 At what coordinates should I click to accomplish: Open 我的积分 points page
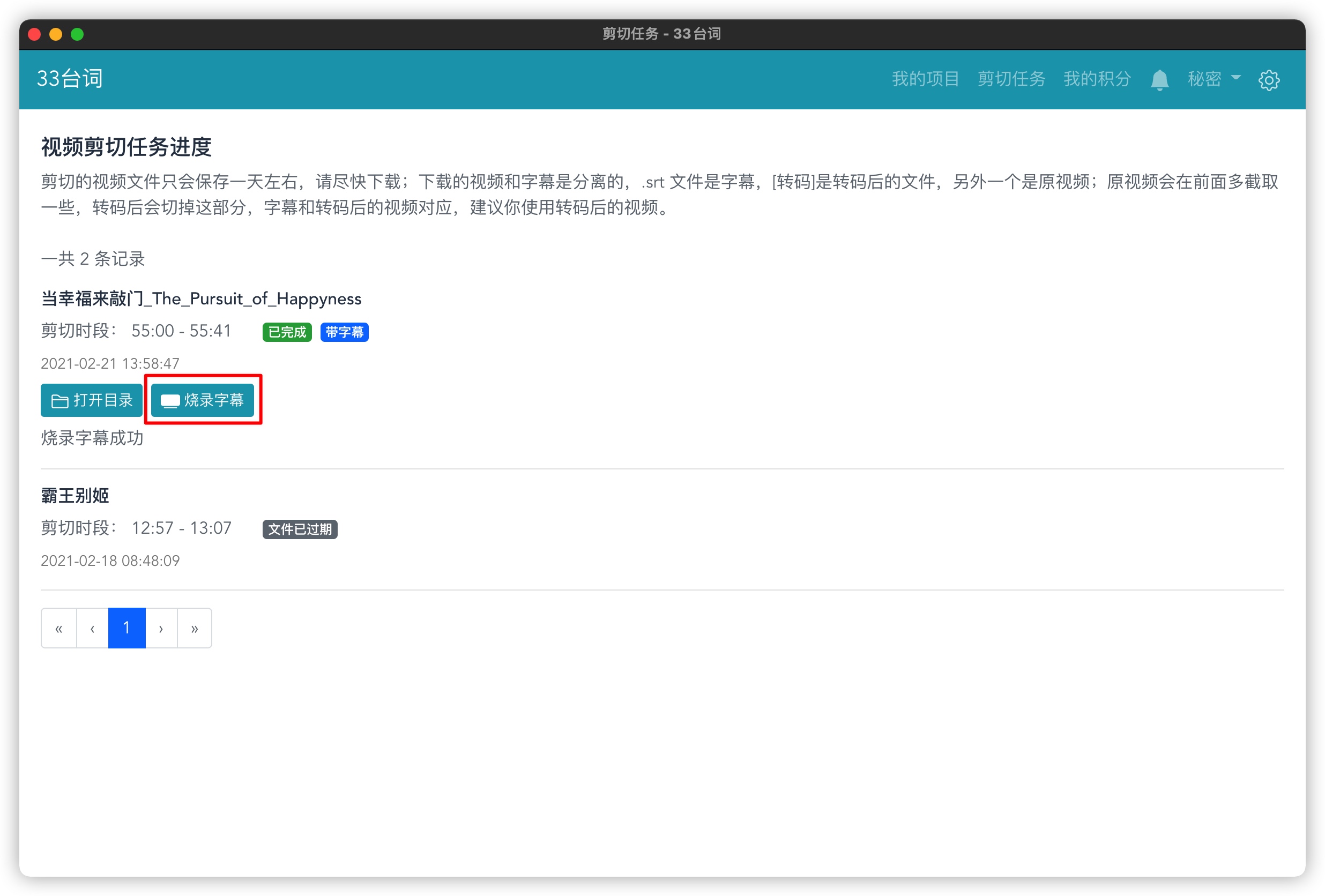pyautogui.click(x=1096, y=79)
